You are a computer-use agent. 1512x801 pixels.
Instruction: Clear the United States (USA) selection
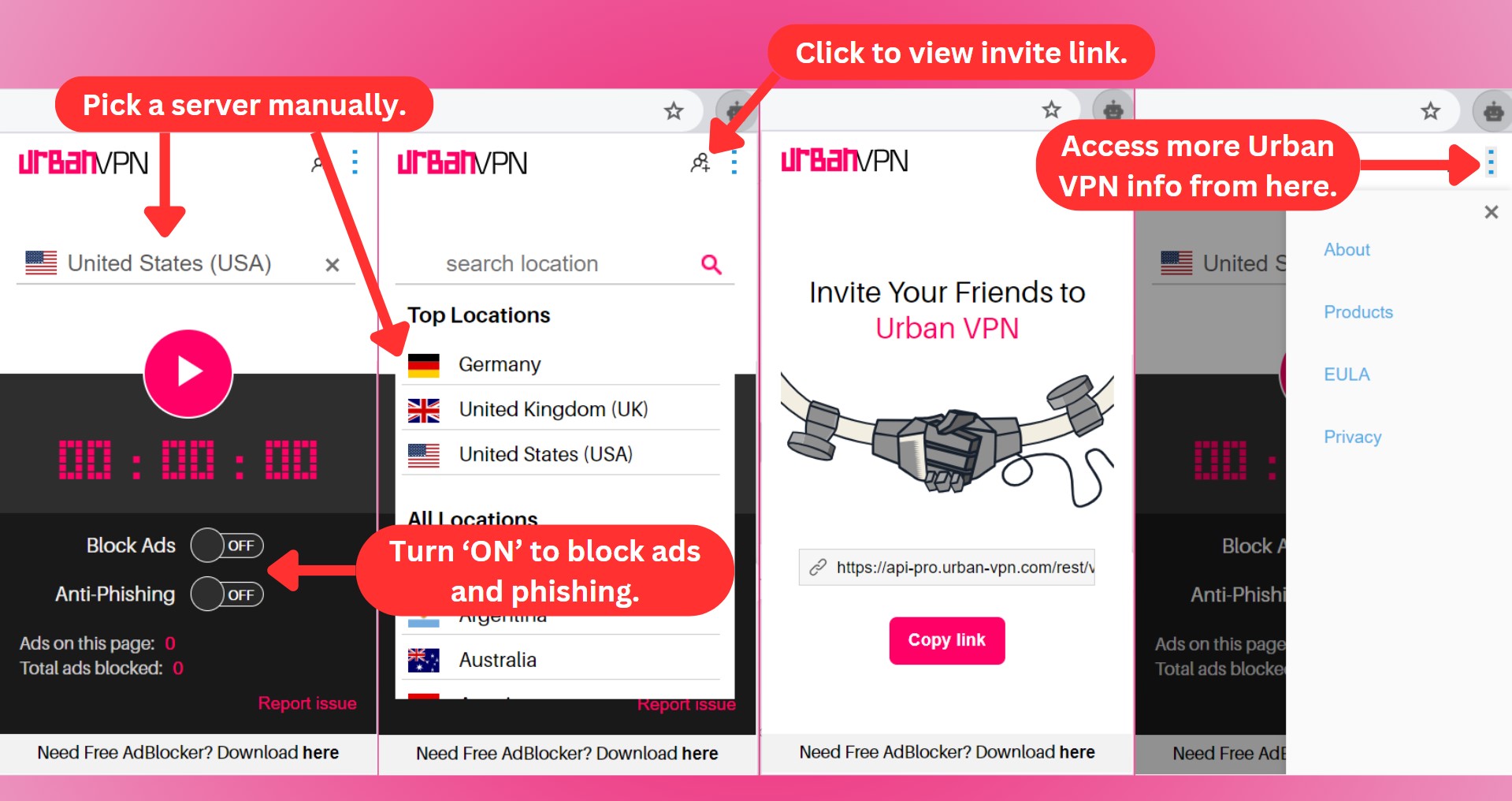[x=332, y=265]
